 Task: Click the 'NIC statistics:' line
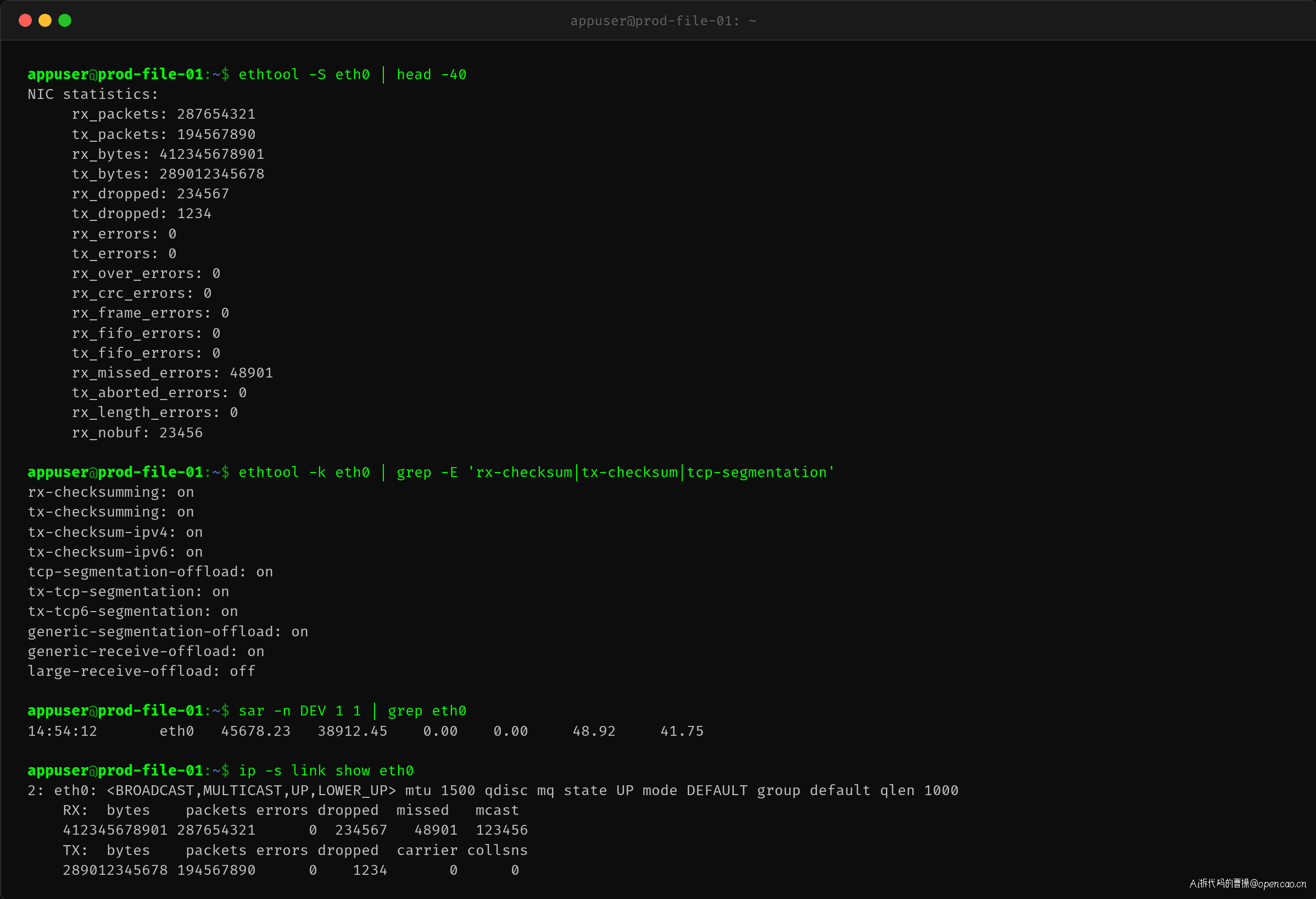pos(93,94)
